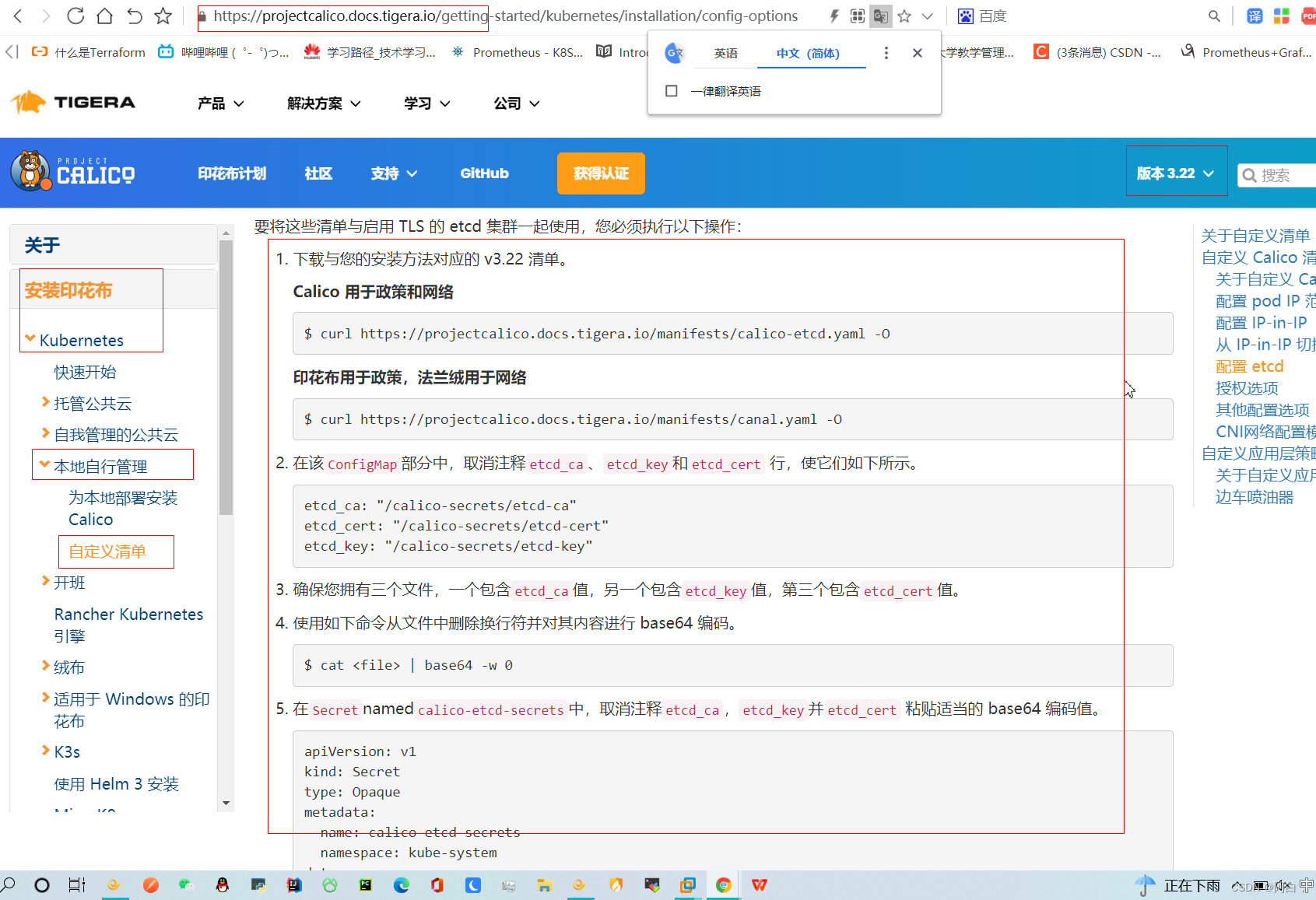Go back with the browser back arrow
This screenshot has width=1316, height=900.
pos(18,16)
